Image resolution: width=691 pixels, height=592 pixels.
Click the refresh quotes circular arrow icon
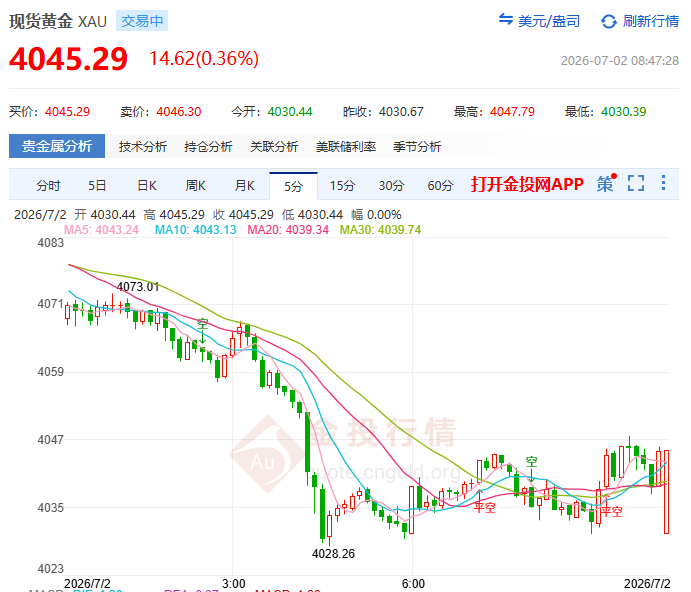pyautogui.click(x=609, y=21)
